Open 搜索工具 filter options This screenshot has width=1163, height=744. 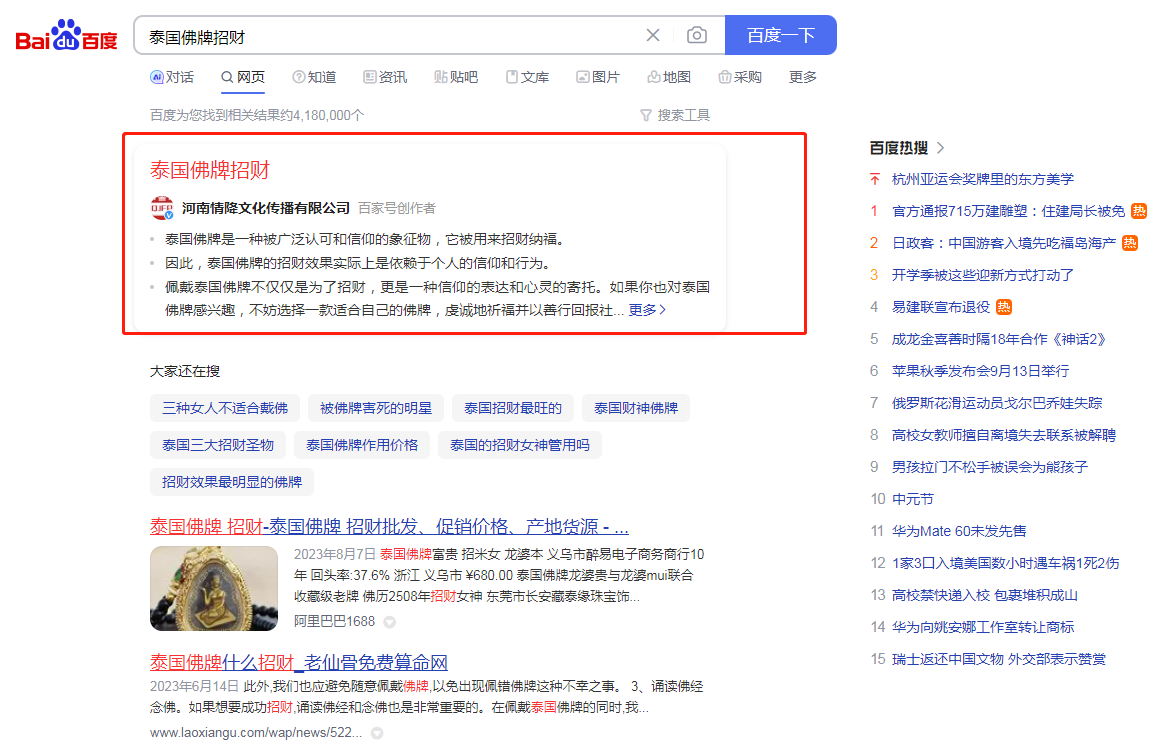click(x=675, y=115)
